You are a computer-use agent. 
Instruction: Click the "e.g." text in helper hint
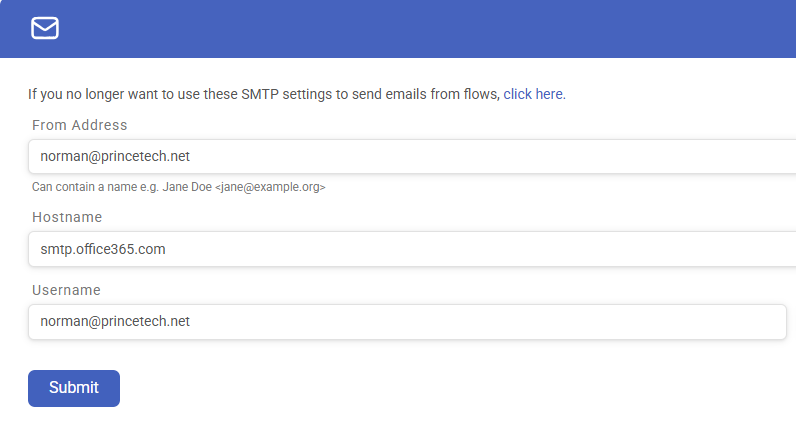(x=150, y=187)
